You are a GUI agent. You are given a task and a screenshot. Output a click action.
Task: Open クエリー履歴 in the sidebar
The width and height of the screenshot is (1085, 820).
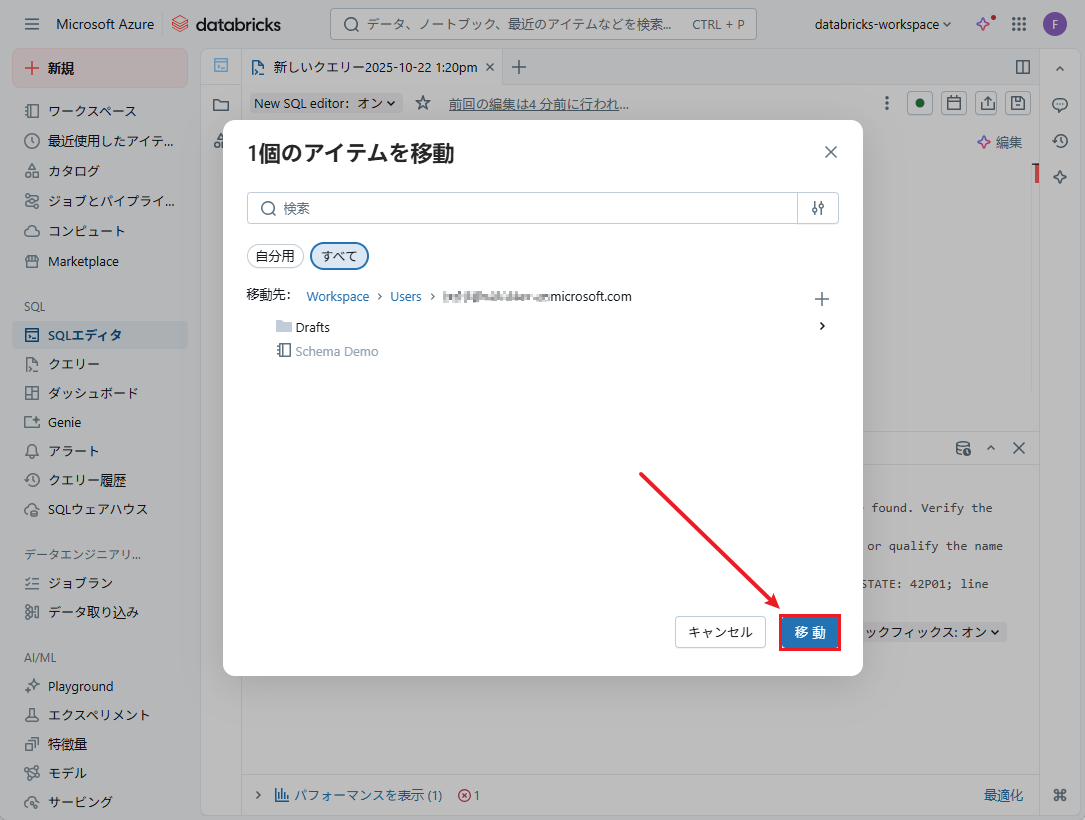tap(87, 480)
